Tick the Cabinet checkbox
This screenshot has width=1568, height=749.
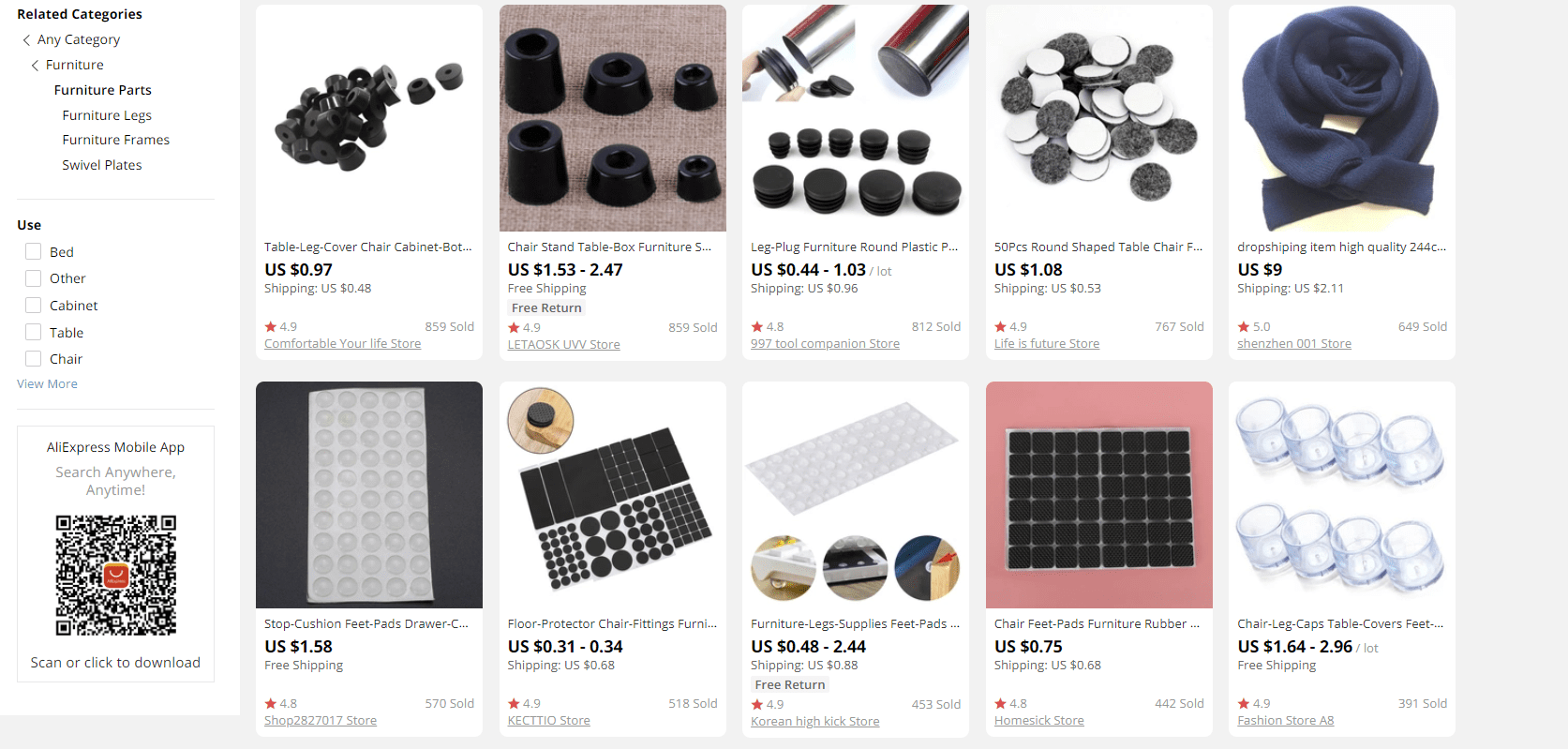pyautogui.click(x=33, y=305)
